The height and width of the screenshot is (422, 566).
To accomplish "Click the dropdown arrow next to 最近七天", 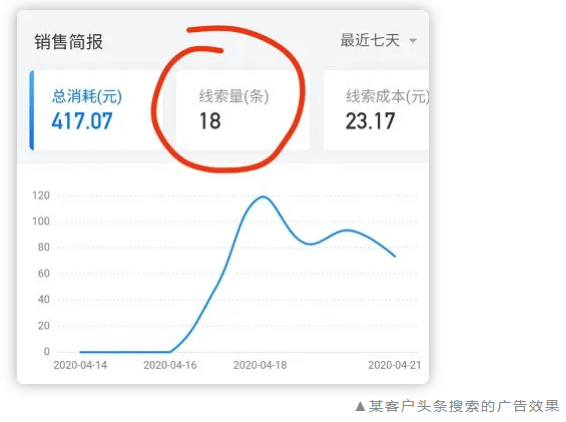I will [x=413, y=41].
